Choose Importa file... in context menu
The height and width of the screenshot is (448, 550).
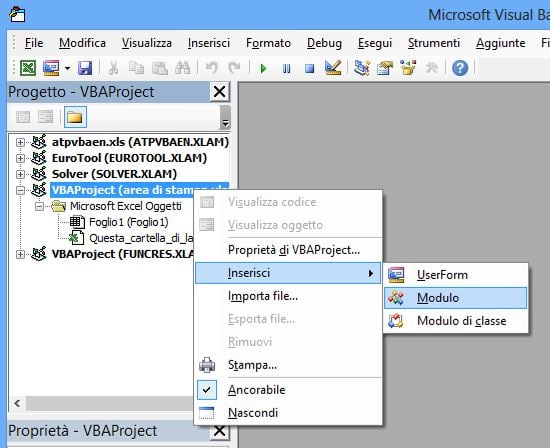(x=288, y=296)
